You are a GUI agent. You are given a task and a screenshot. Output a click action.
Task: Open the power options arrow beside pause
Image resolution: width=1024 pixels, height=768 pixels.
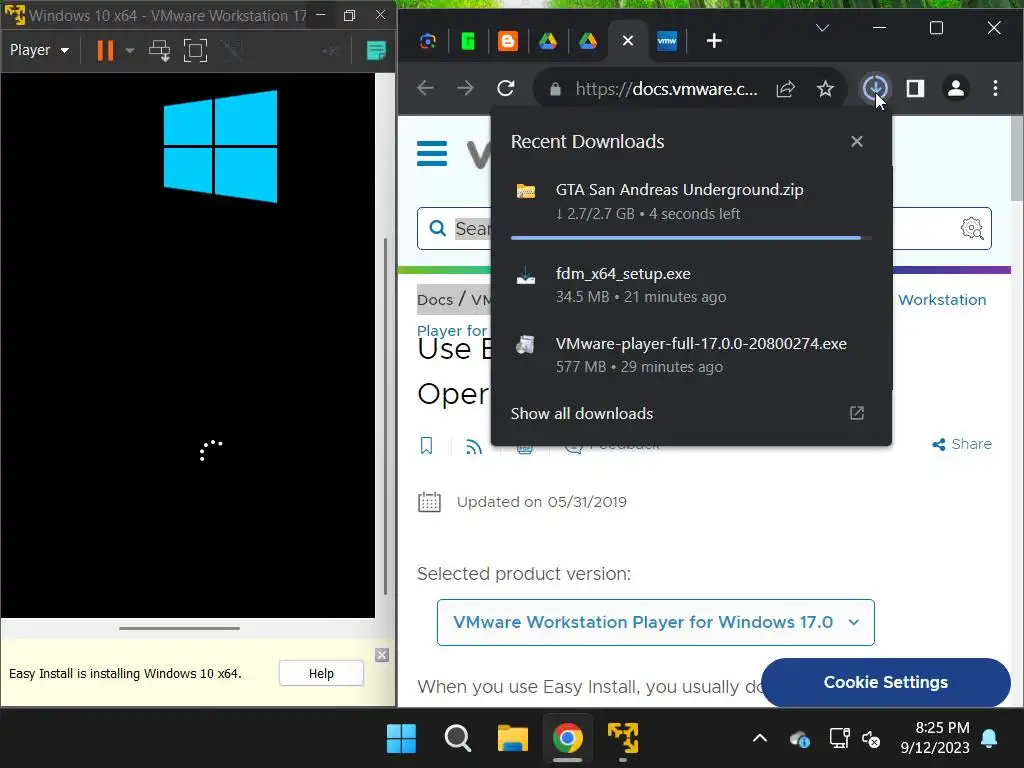[x=129, y=50]
